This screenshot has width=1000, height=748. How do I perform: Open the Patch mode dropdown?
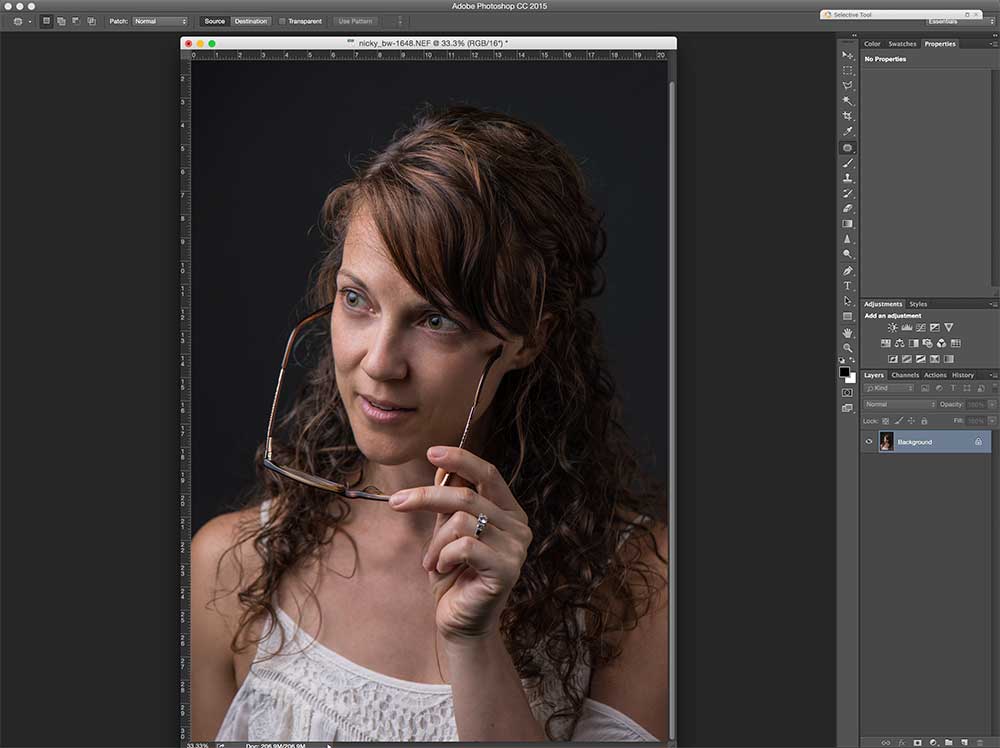click(160, 21)
